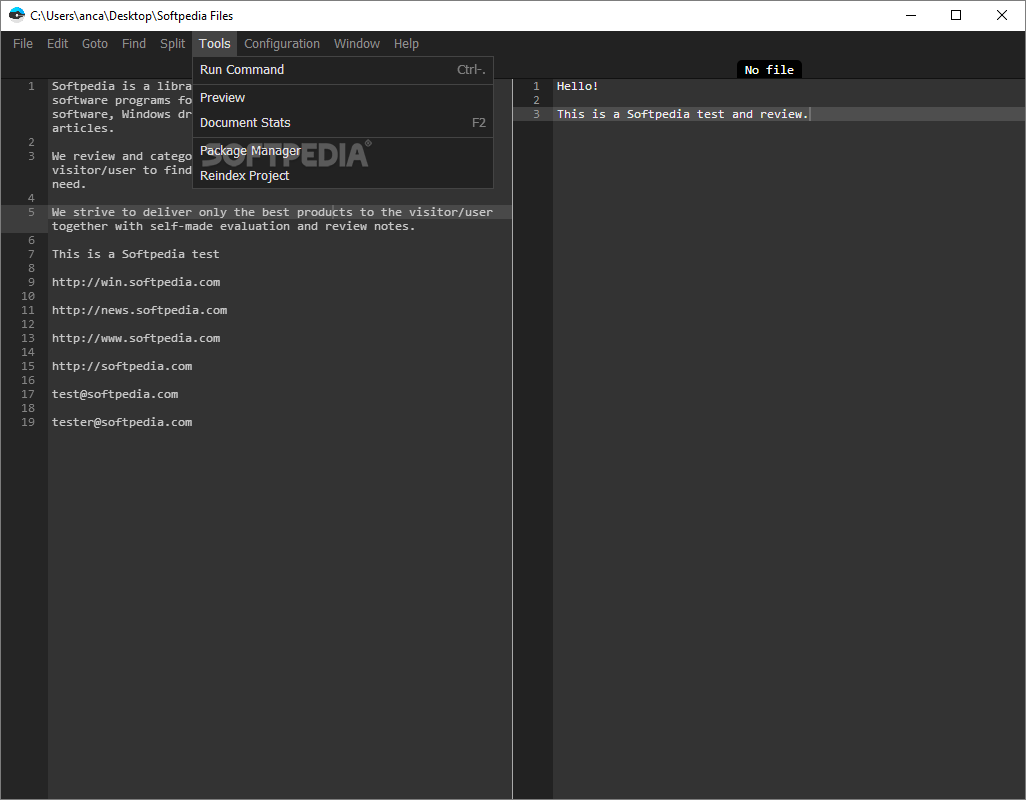Minimize the editor window

click(x=910, y=15)
